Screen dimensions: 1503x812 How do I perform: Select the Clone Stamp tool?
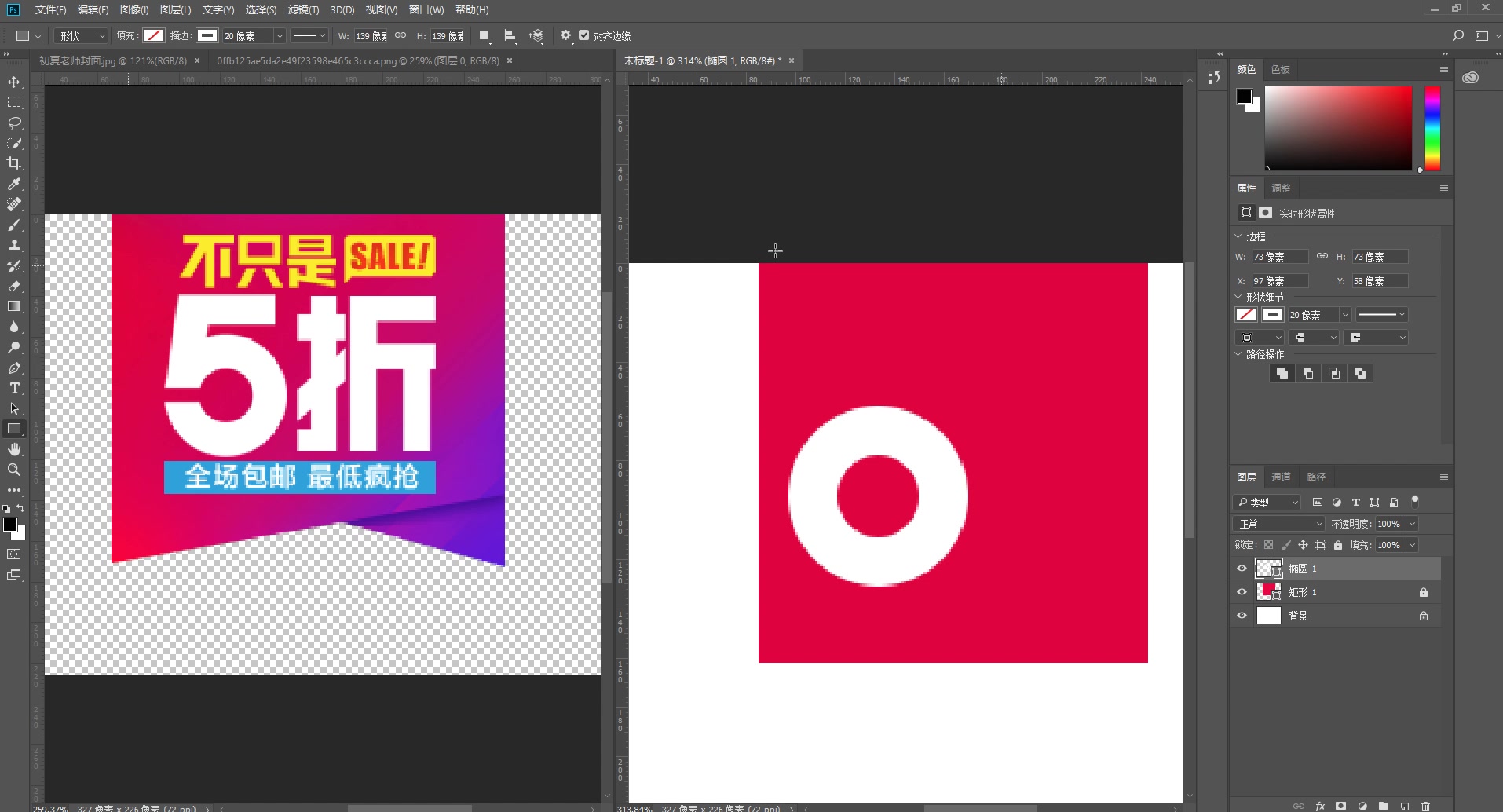[14, 246]
